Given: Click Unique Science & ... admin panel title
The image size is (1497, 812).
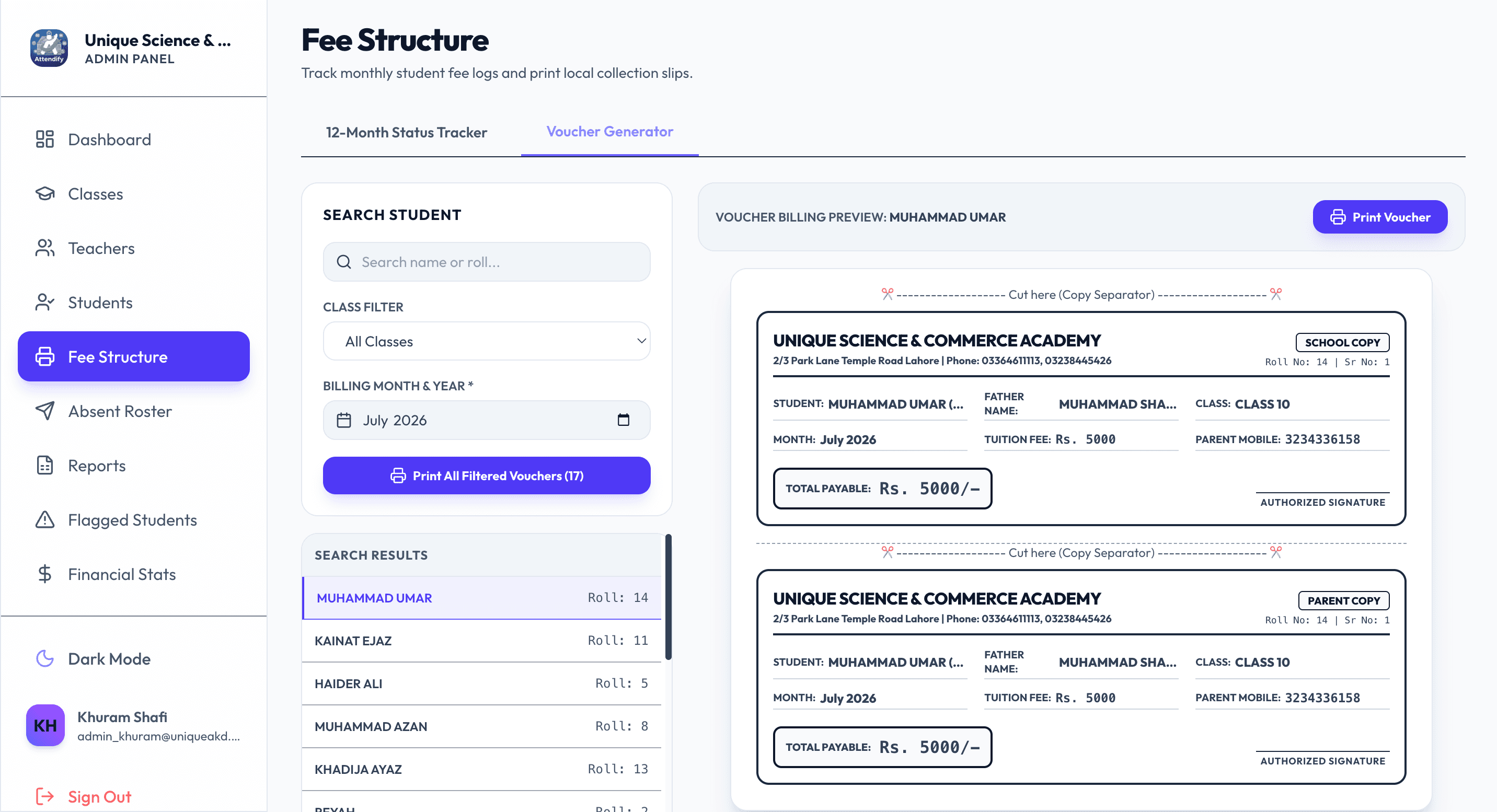Looking at the screenshot, I should [157, 48].
